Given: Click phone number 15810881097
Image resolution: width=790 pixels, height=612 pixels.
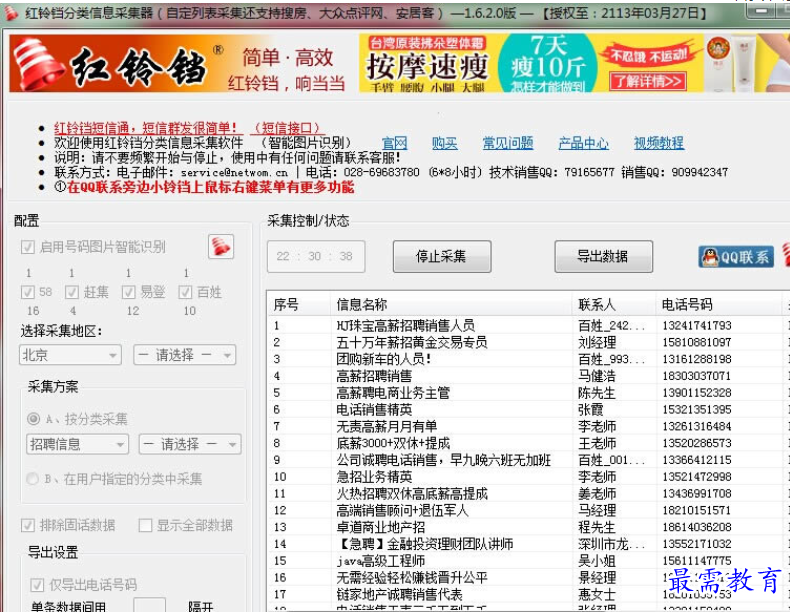Looking at the screenshot, I should point(697,343).
